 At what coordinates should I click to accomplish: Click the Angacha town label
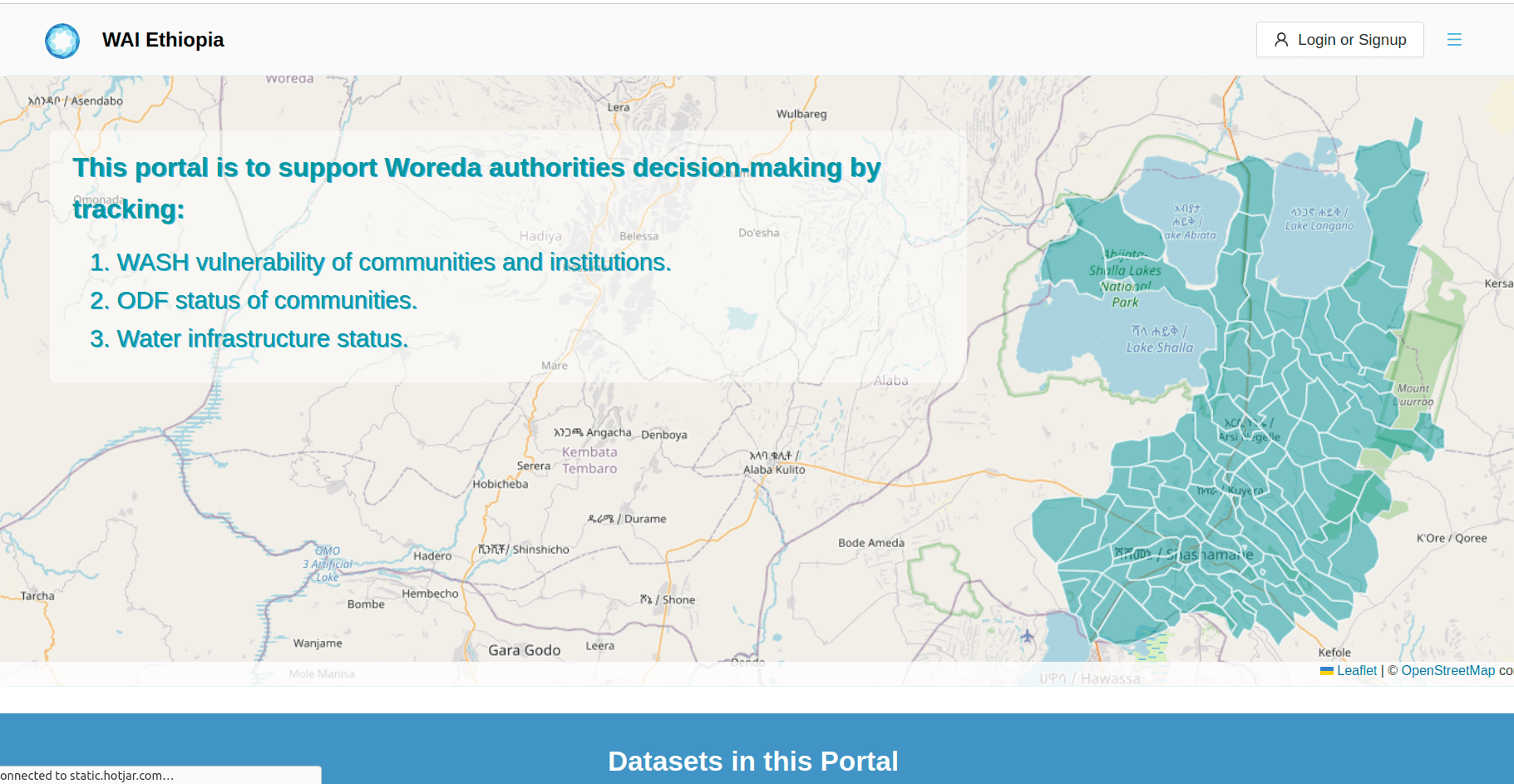coord(593,432)
